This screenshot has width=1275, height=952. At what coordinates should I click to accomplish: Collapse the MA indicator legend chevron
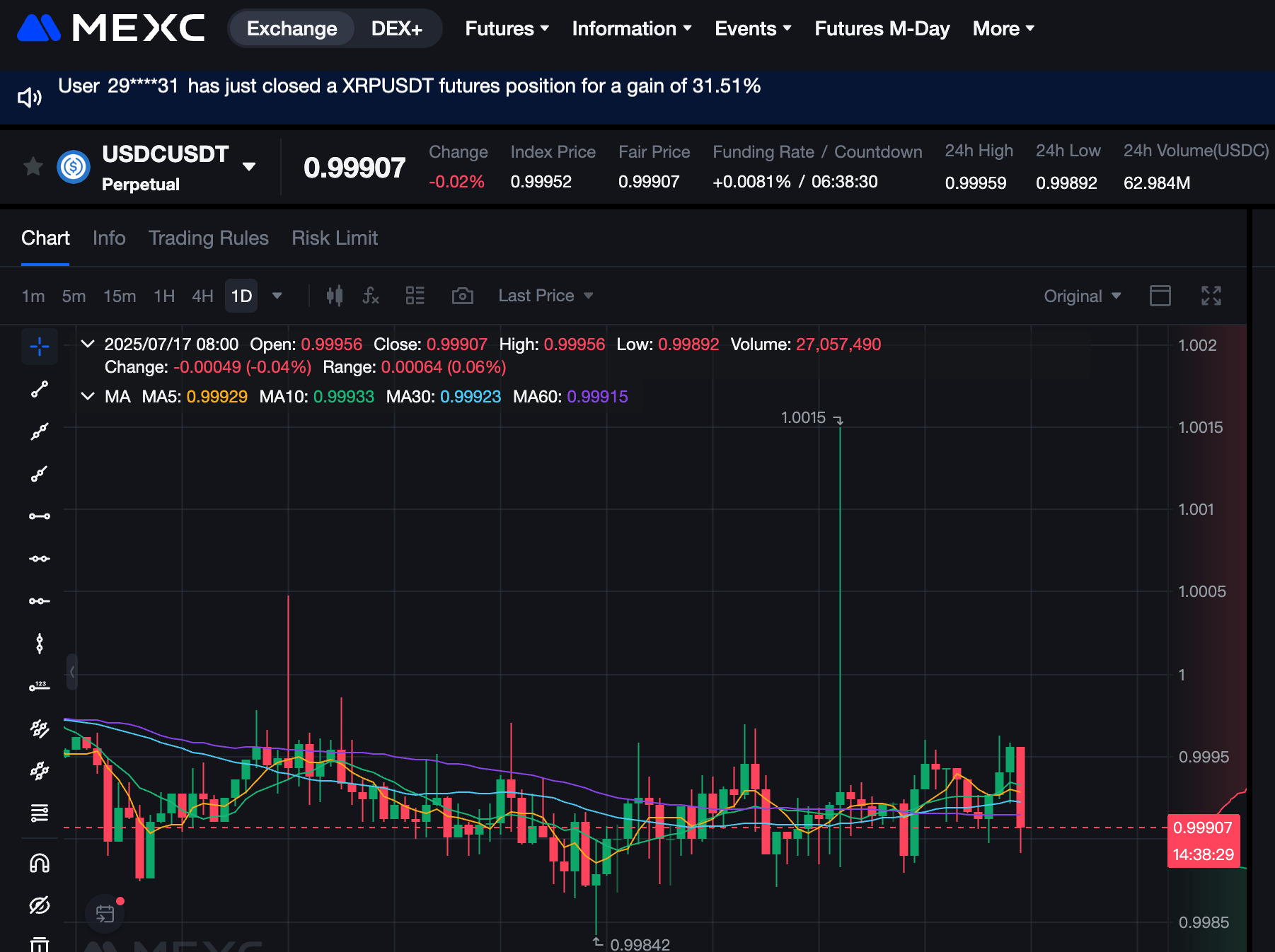88,396
